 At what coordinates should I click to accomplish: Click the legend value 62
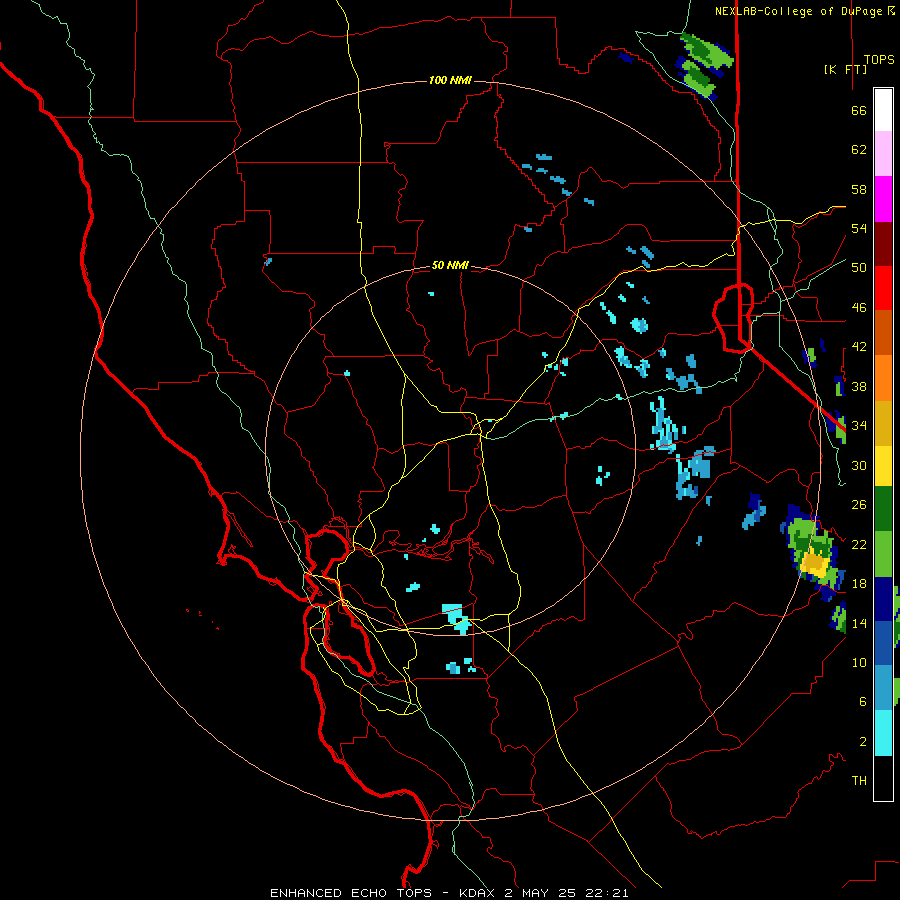coord(859,150)
